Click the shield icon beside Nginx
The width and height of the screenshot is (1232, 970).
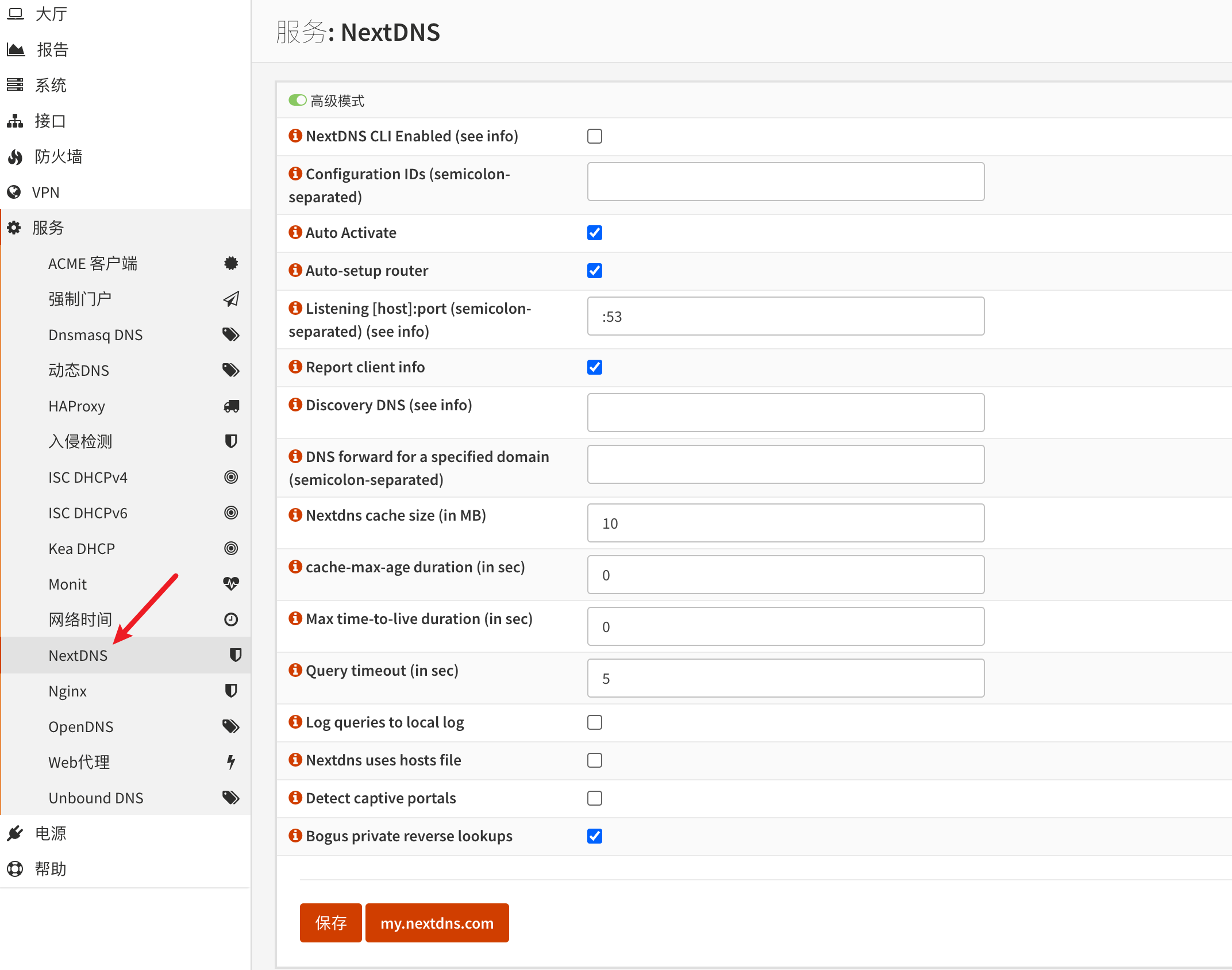click(x=231, y=691)
